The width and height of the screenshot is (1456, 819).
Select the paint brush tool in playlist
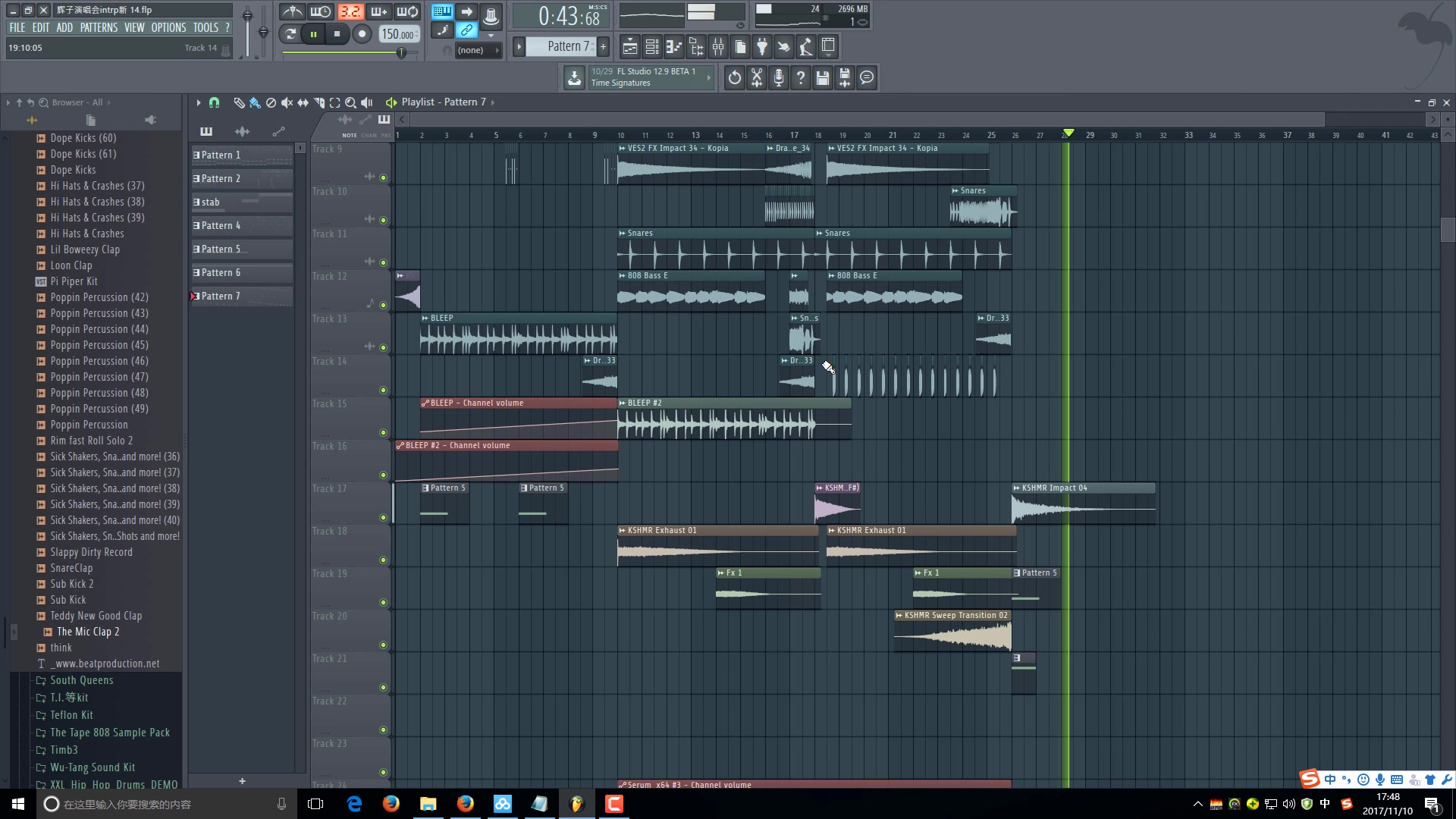pyautogui.click(x=255, y=102)
